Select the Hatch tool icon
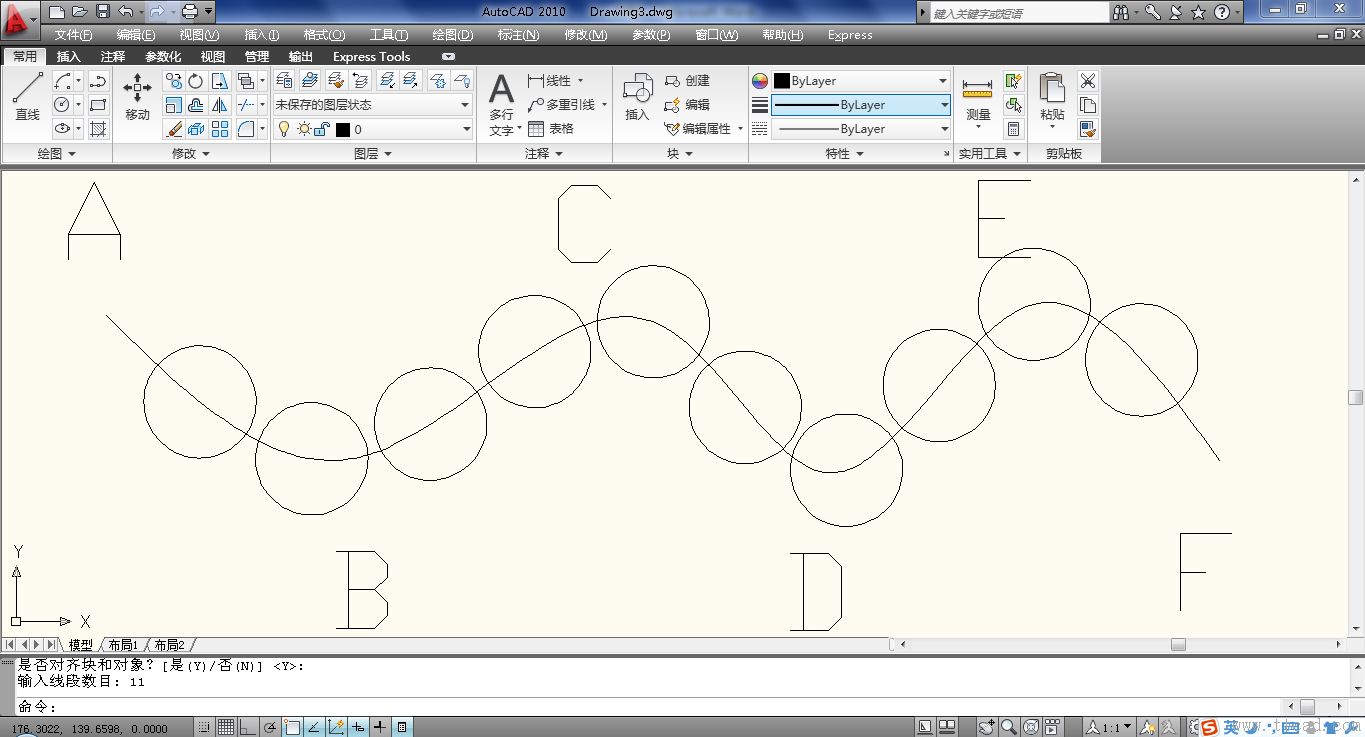 pyautogui.click(x=98, y=128)
